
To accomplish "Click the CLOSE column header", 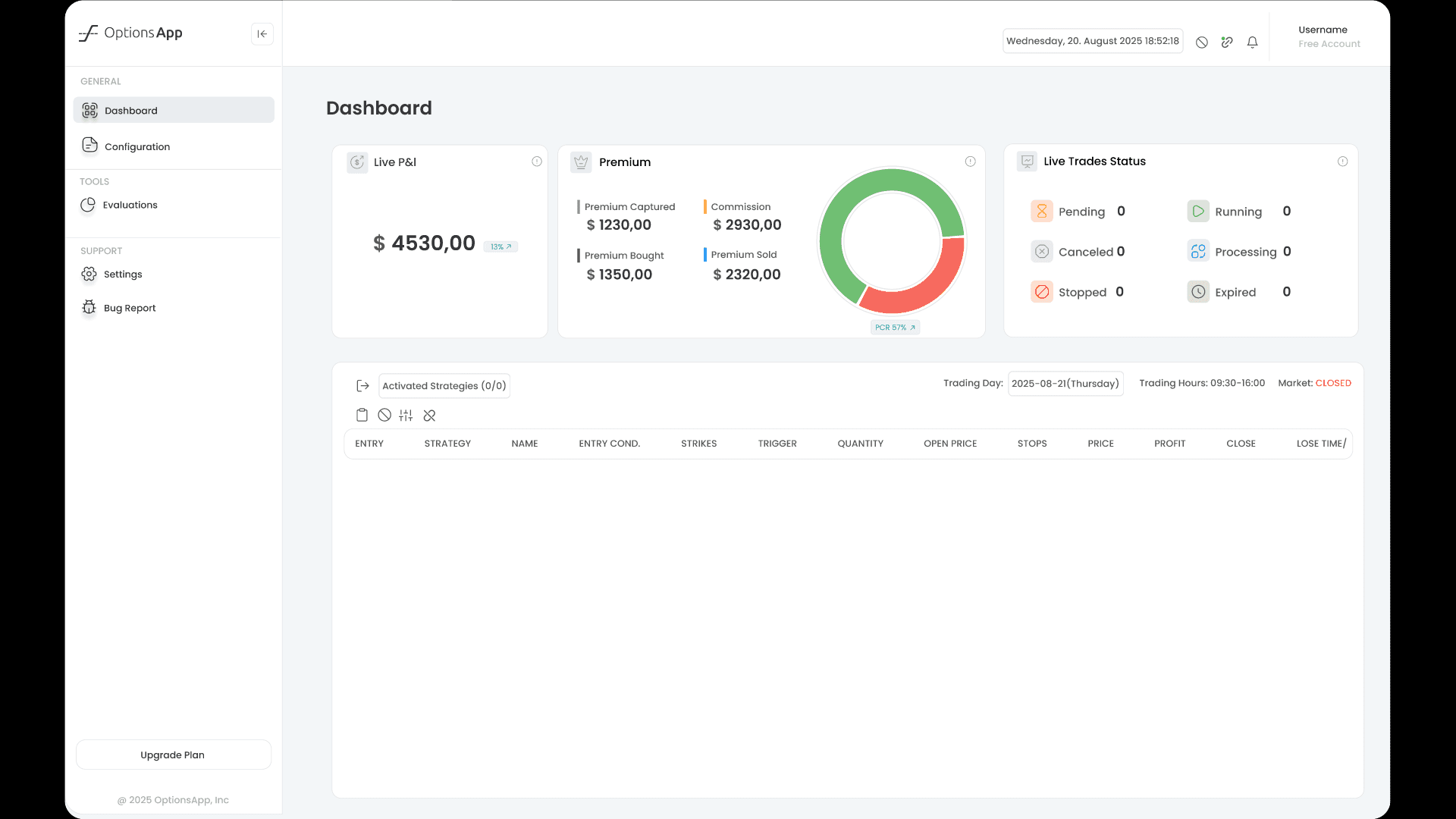I will point(1241,444).
